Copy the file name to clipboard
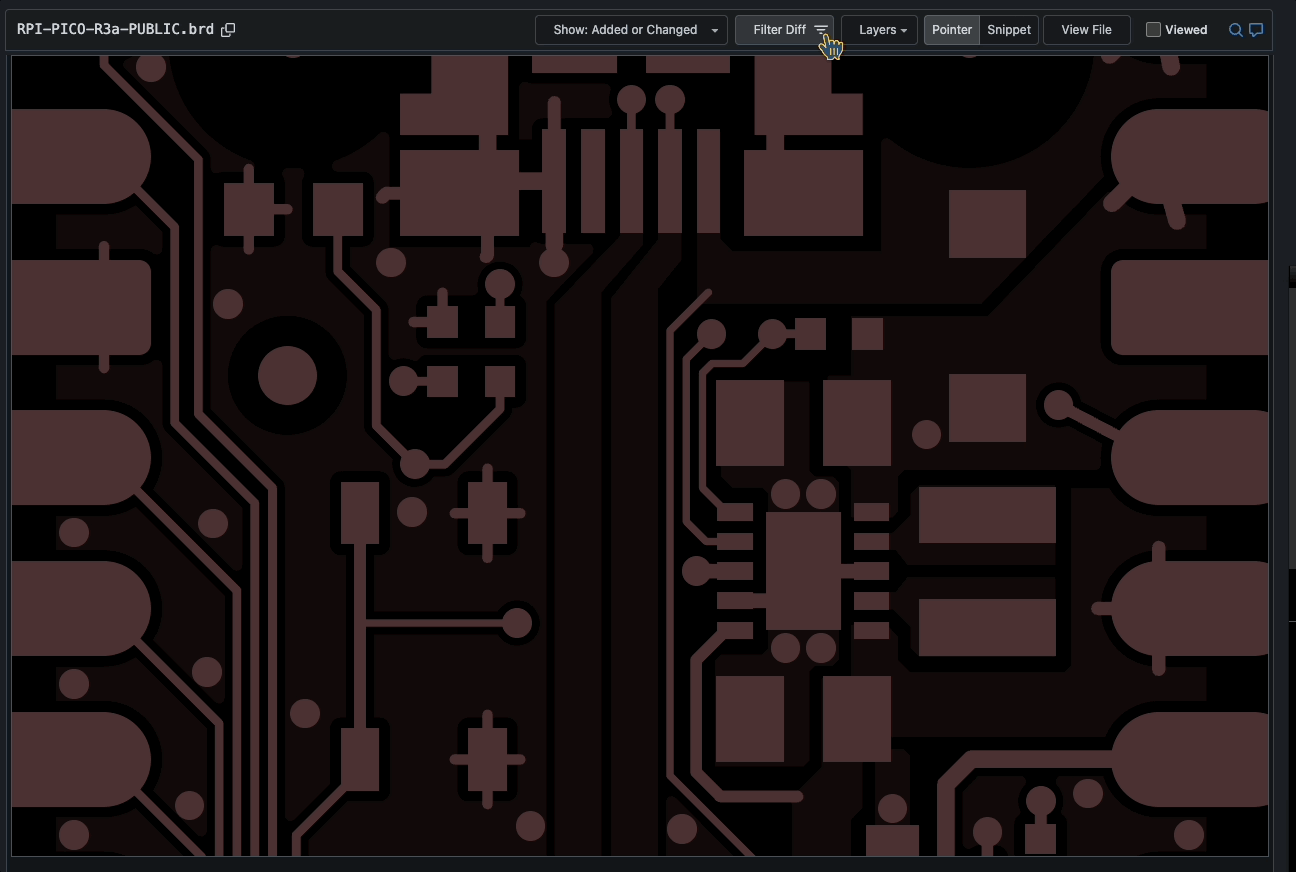Image resolution: width=1296 pixels, height=872 pixels. (x=228, y=29)
